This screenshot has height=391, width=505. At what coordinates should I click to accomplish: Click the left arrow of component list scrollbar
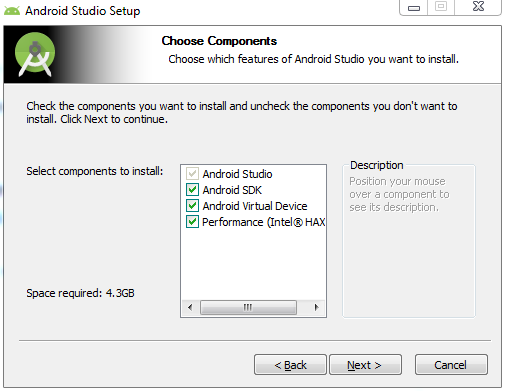point(190,307)
